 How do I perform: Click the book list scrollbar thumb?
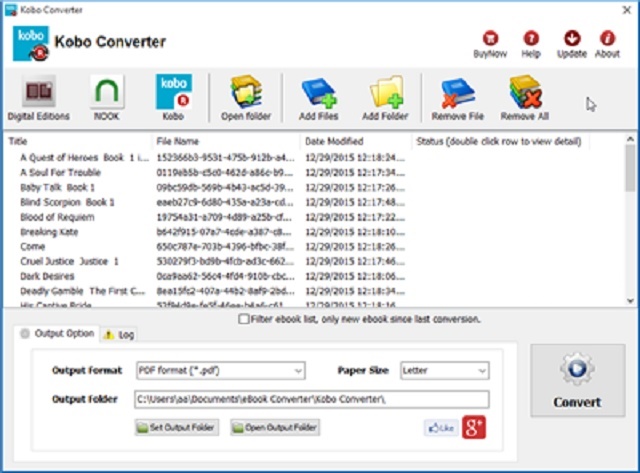[630, 167]
